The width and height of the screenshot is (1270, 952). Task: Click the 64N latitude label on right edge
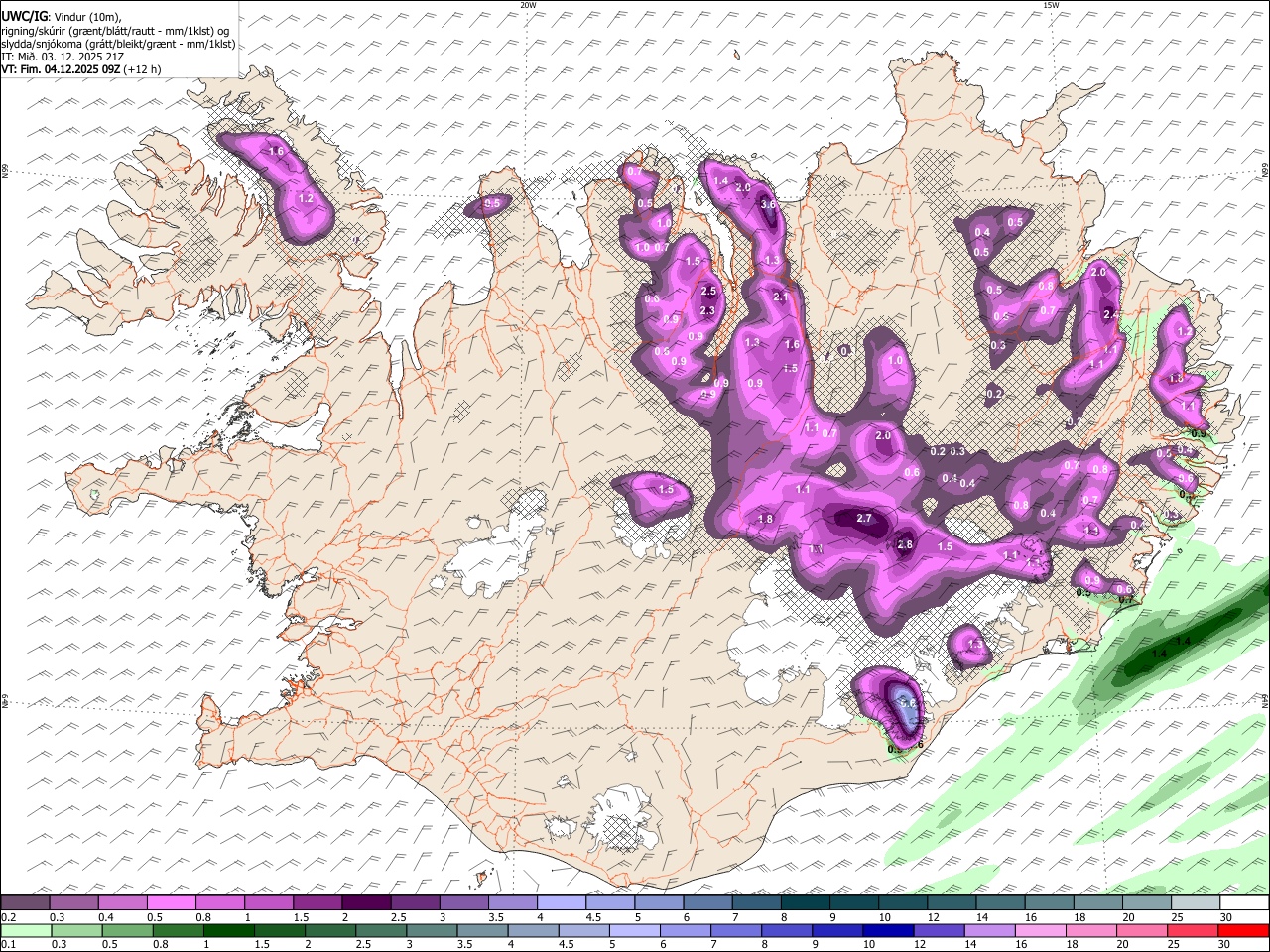(x=1265, y=700)
